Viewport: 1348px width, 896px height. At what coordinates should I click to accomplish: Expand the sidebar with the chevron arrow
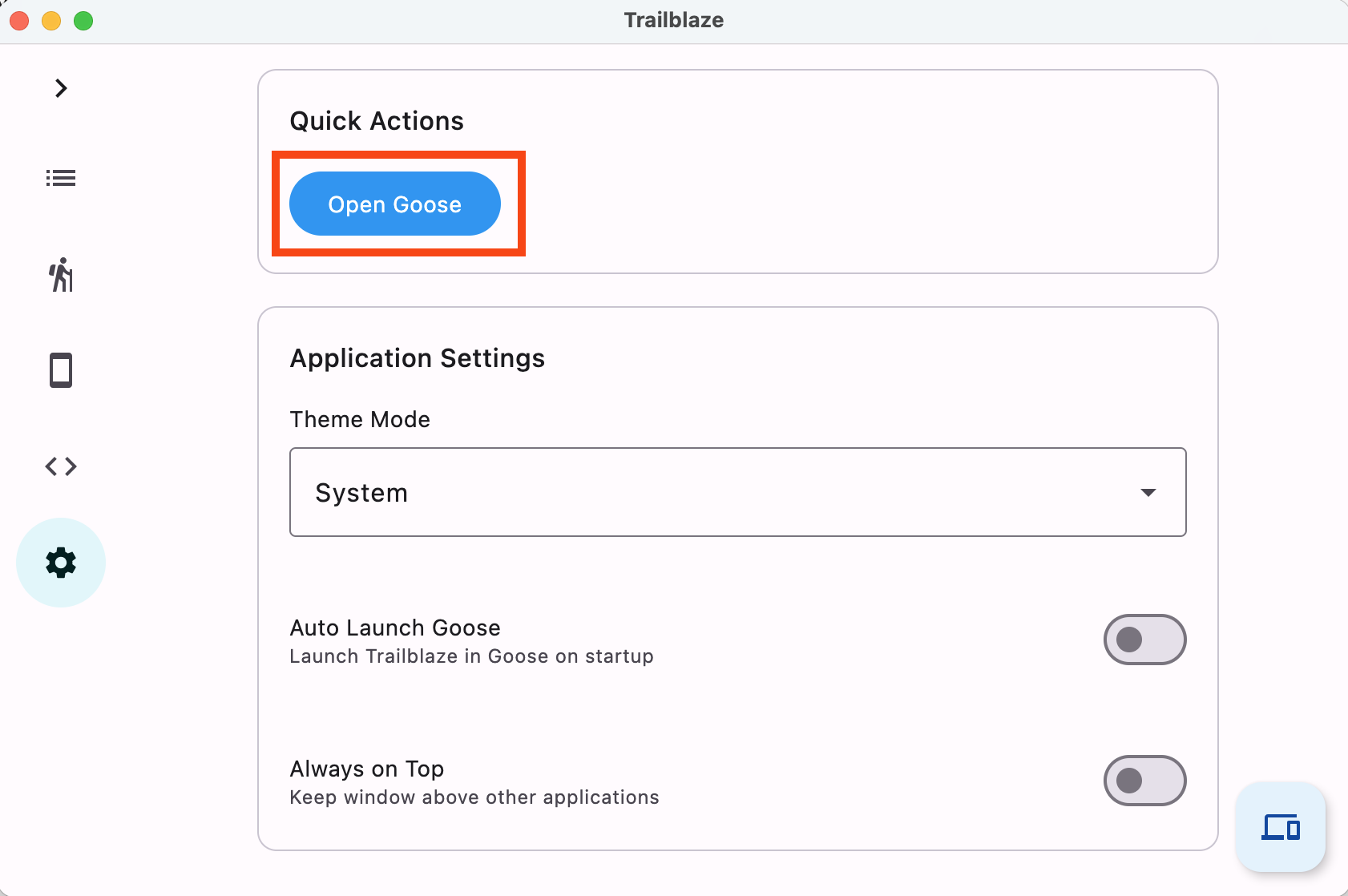tap(61, 88)
